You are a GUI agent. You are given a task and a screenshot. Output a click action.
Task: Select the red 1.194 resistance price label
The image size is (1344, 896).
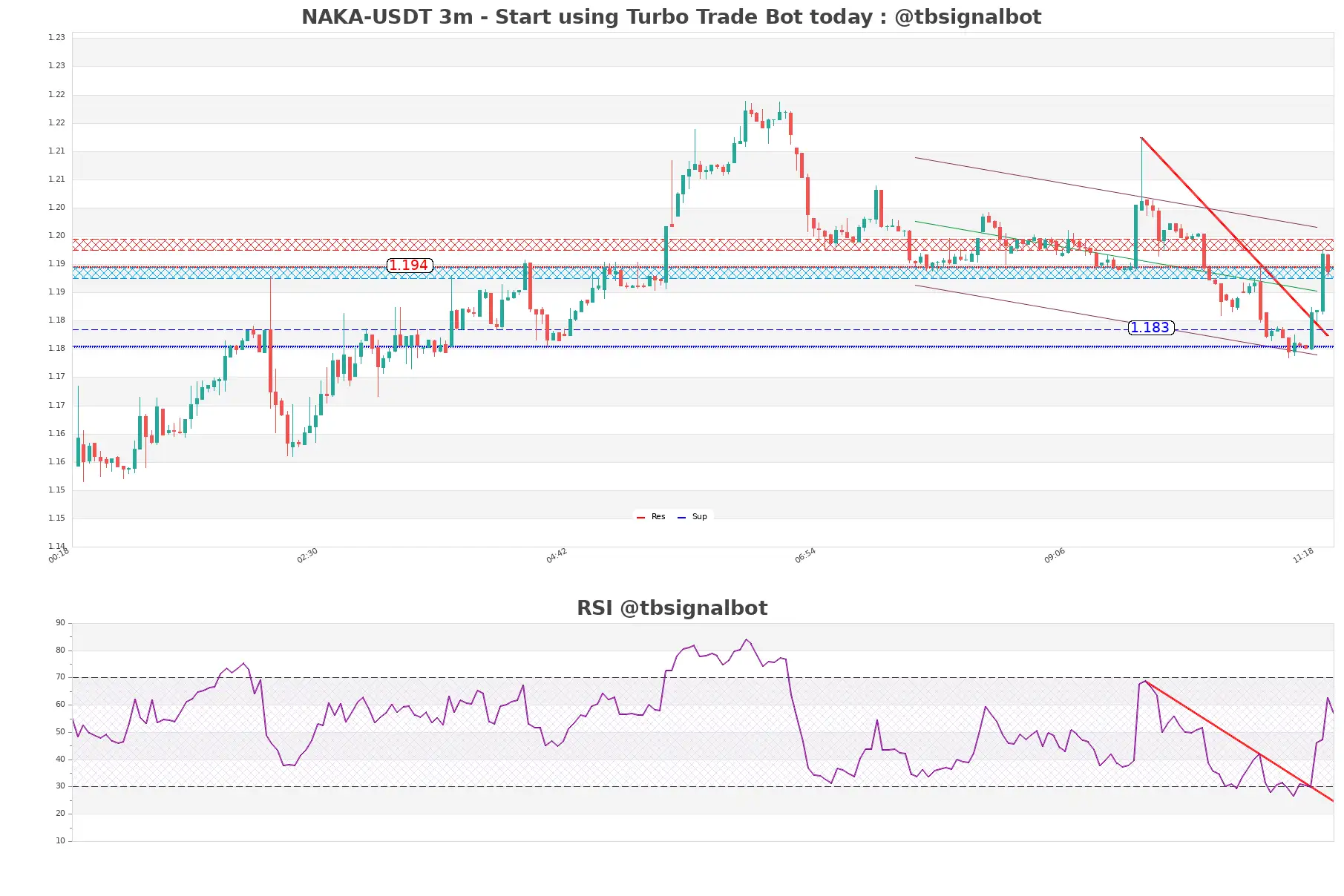pyautogui.click(x=410, y=266)
